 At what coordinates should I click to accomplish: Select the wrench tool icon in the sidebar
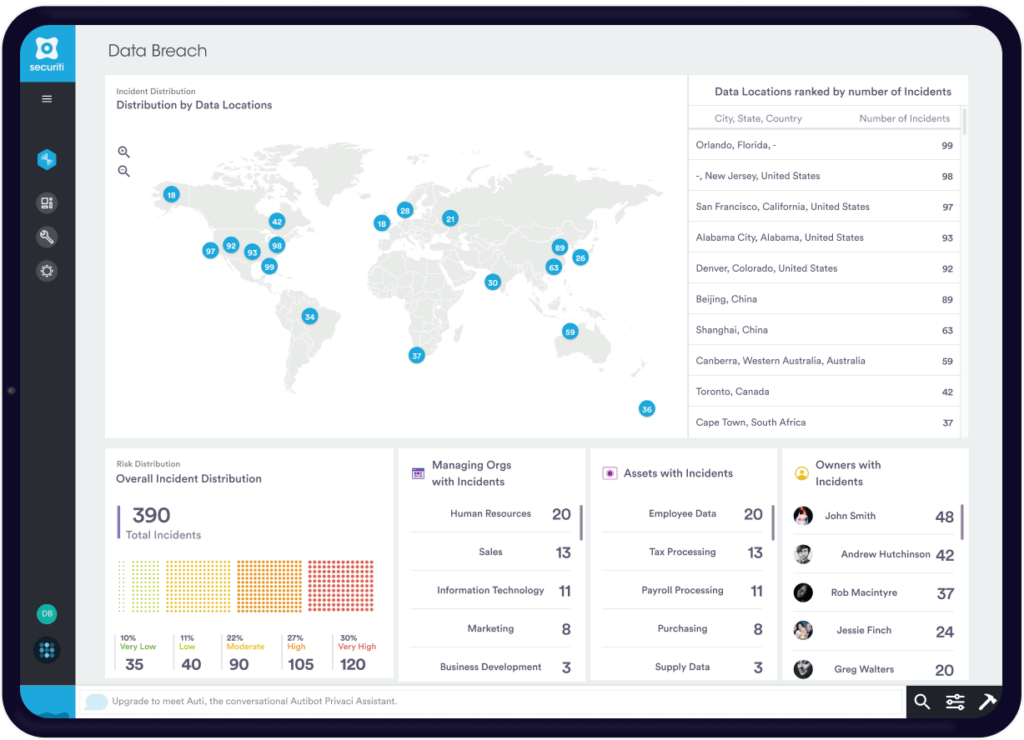coord(47,237)
